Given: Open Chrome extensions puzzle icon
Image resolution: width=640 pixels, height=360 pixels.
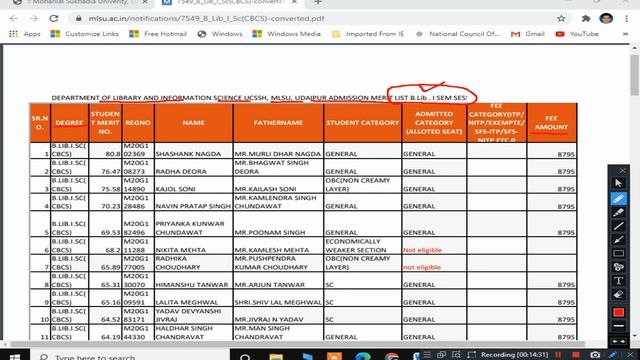Looking at the screenshot, I should (586, 18).
